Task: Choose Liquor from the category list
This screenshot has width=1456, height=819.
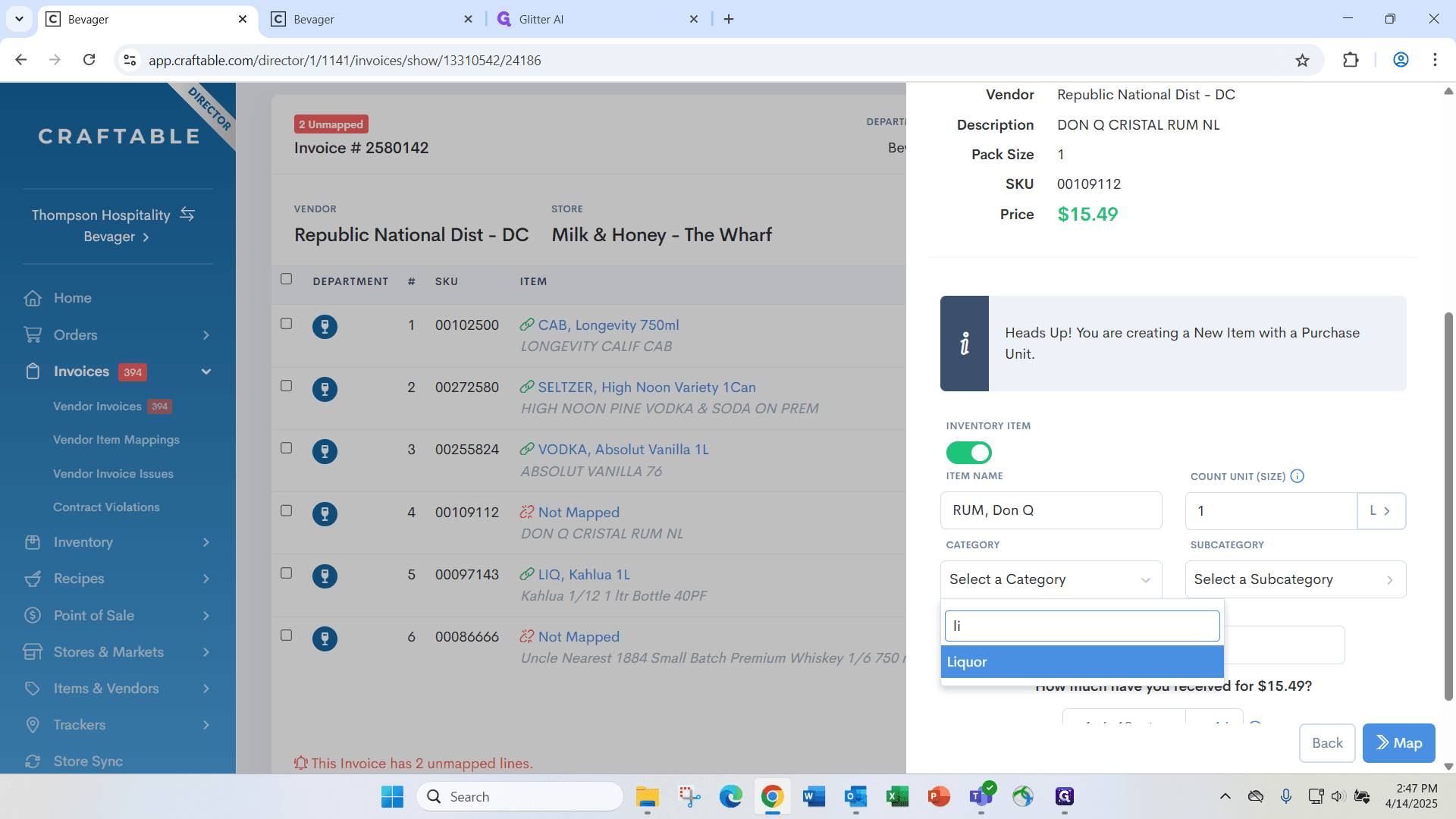Action: pos(1082,662)
